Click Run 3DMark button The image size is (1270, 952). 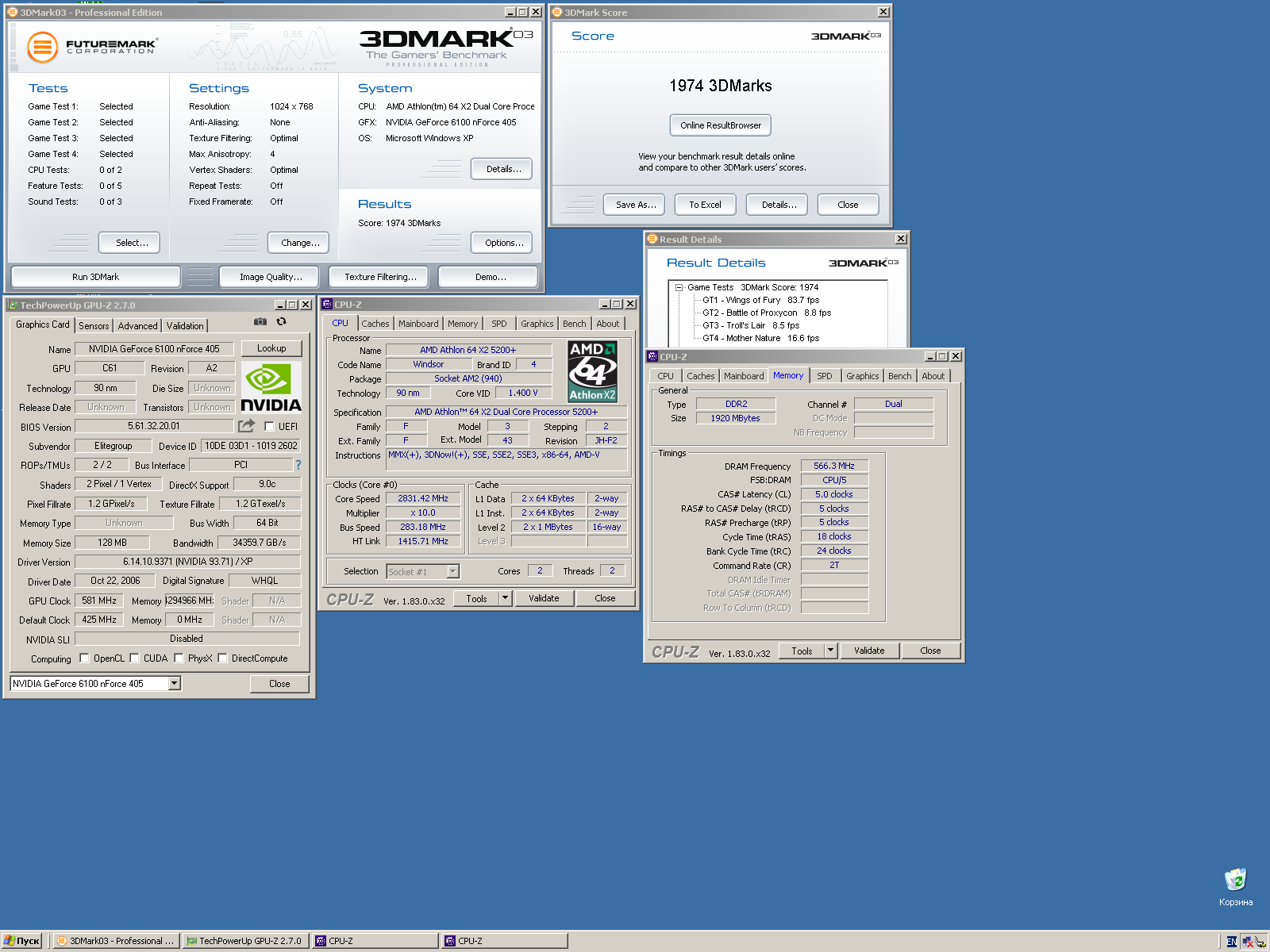[95, 277]
